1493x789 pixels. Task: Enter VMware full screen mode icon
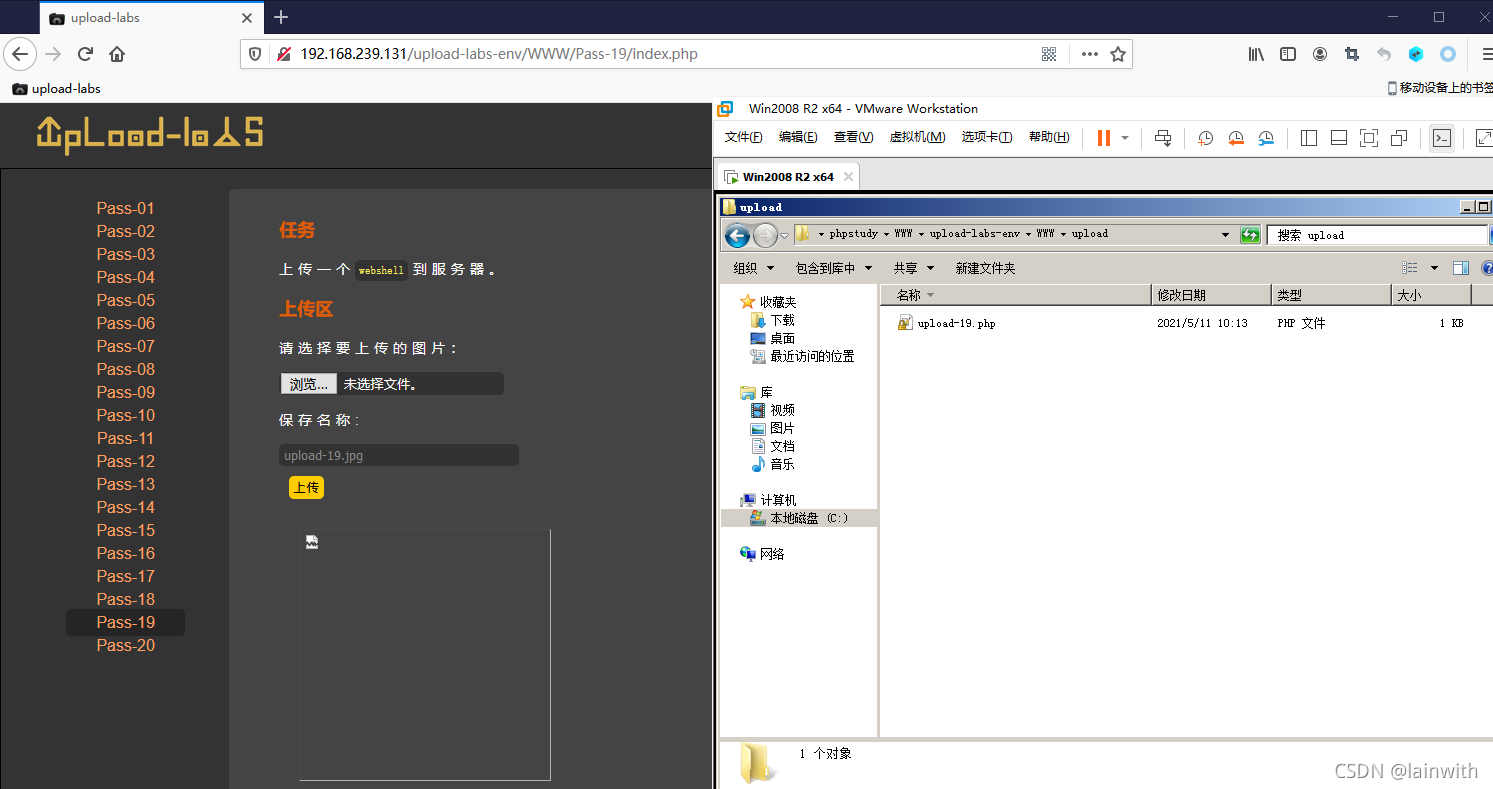[1369, 138]
